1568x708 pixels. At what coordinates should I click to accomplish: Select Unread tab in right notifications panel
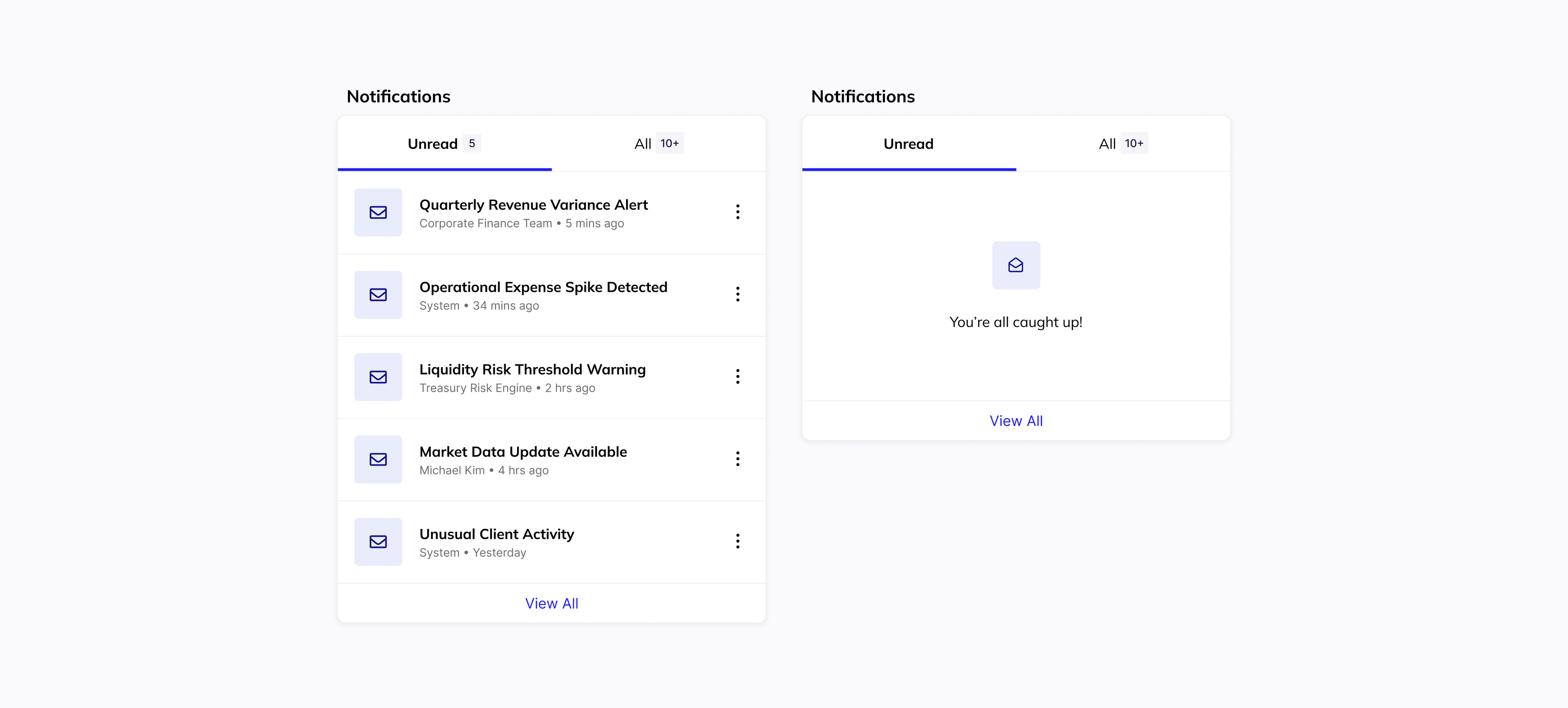908,144
